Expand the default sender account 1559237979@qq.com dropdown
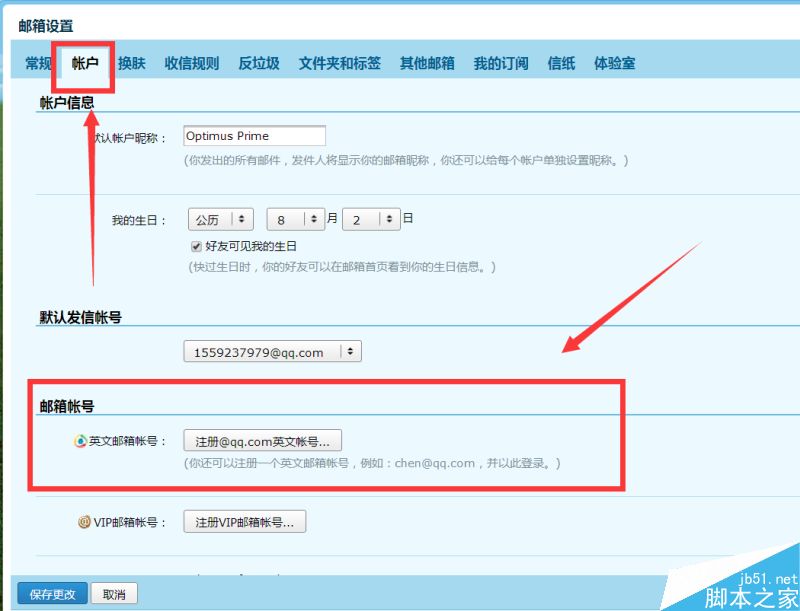The image size is (800, 611). pos(272,352)
